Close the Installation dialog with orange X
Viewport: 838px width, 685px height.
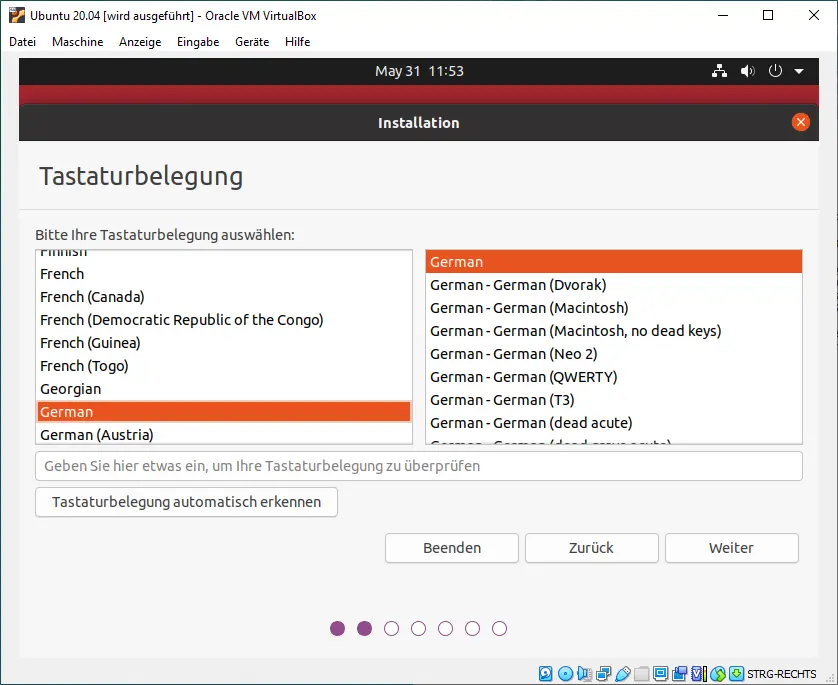[800, 122]
